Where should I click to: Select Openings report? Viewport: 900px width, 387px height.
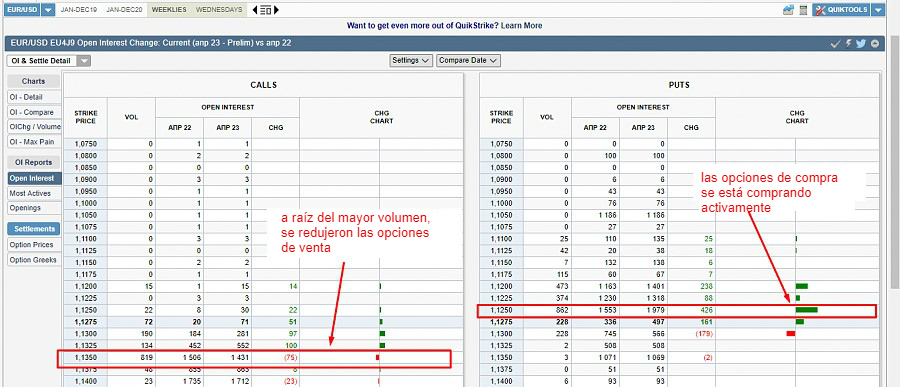tap(33, 208)
